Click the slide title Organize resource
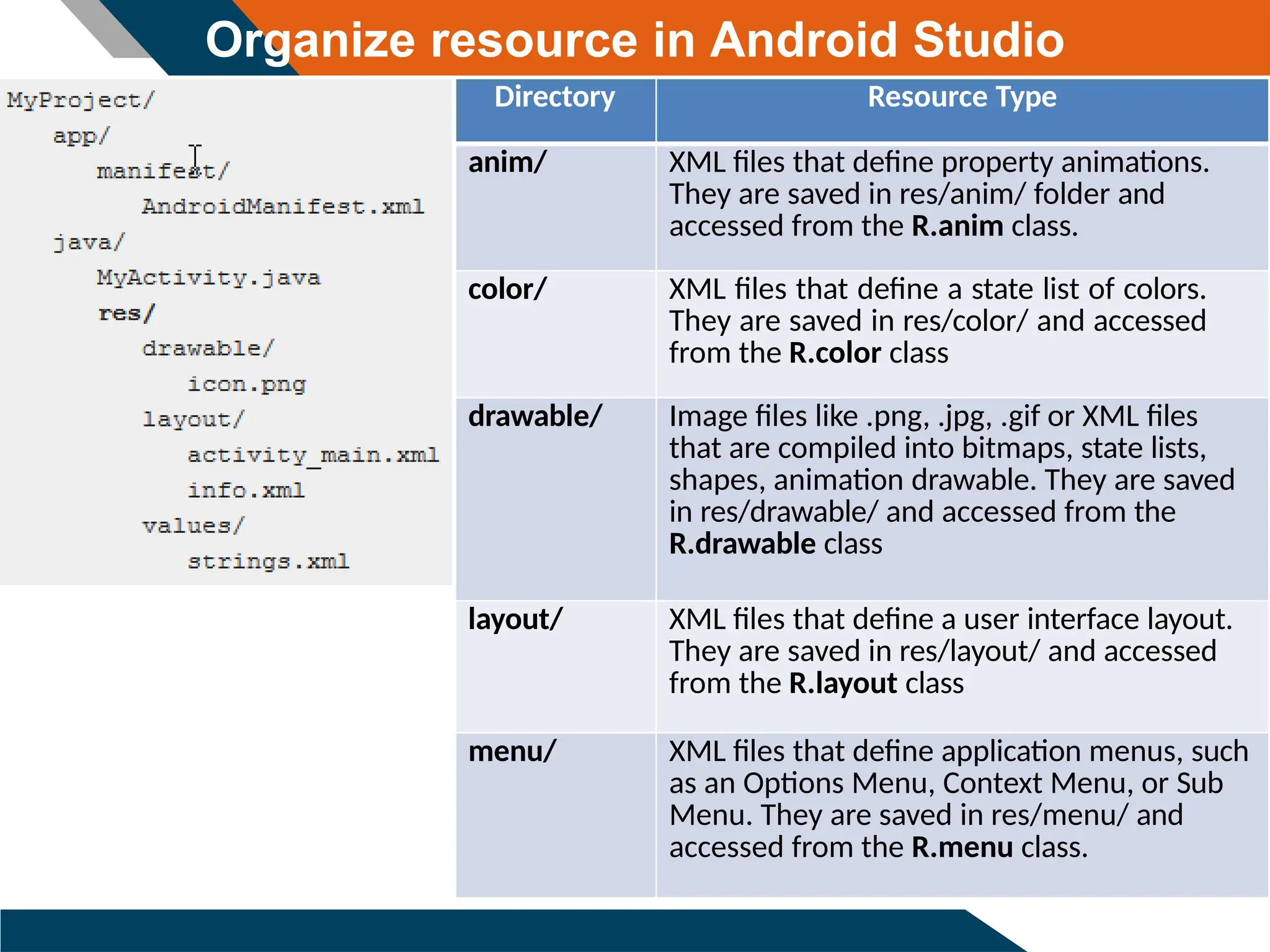The width and height of the screenshot is (1270, 952). (634, 40)
